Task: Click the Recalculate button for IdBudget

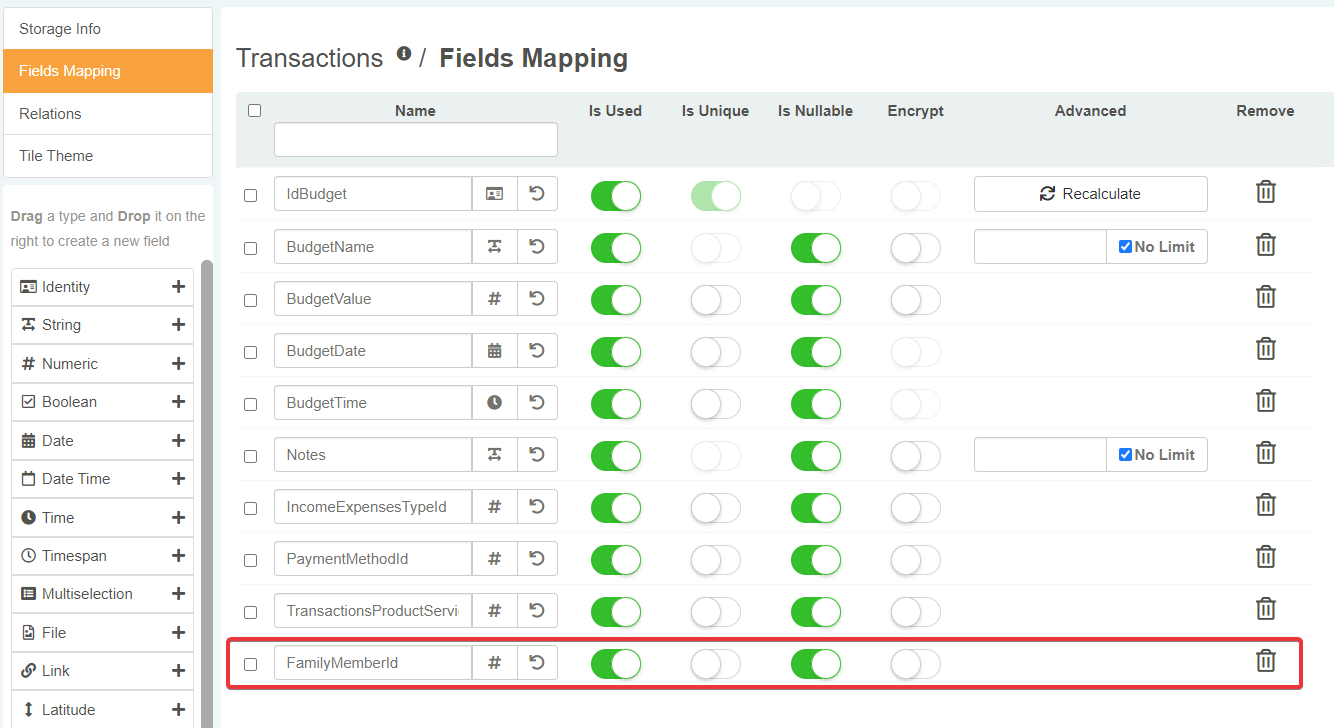Action: point(1090,194)
